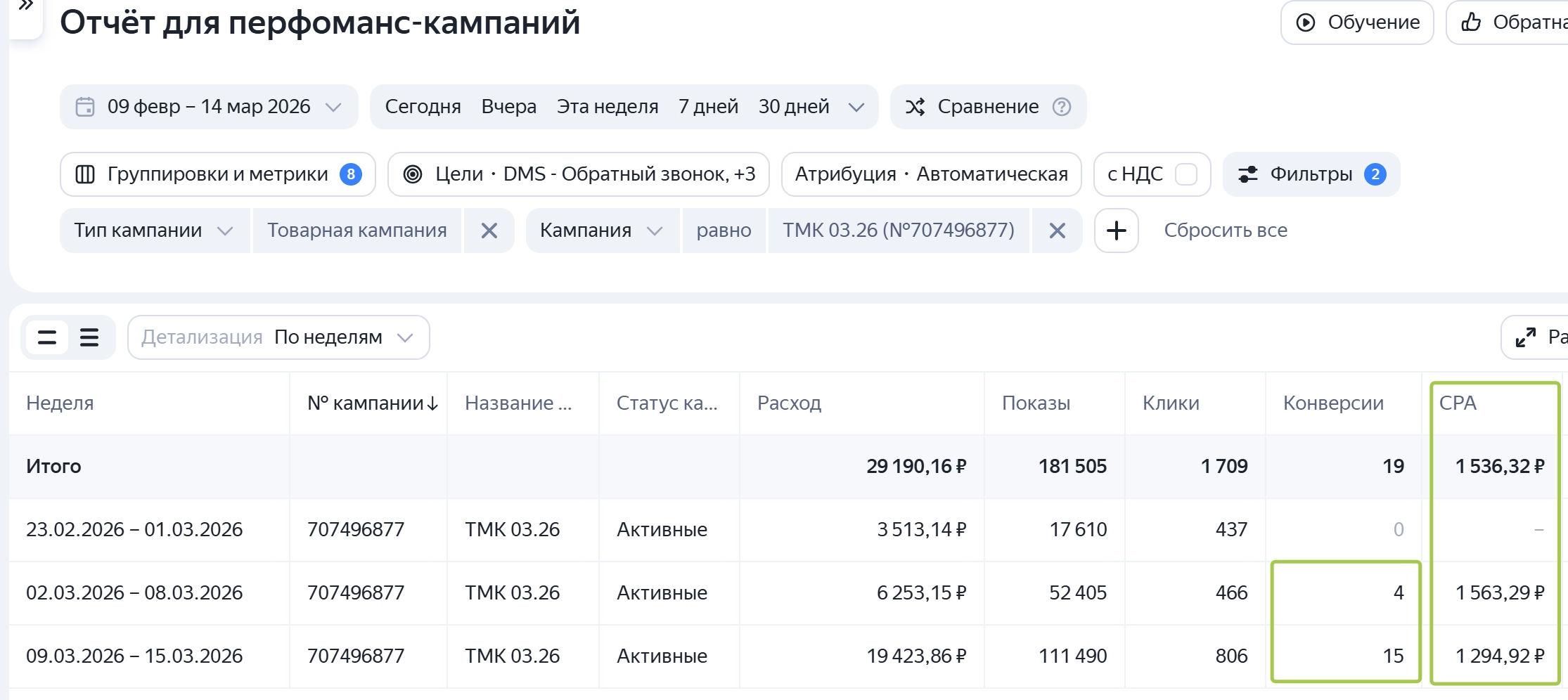Click Сбросить все link

(1226, 231)
